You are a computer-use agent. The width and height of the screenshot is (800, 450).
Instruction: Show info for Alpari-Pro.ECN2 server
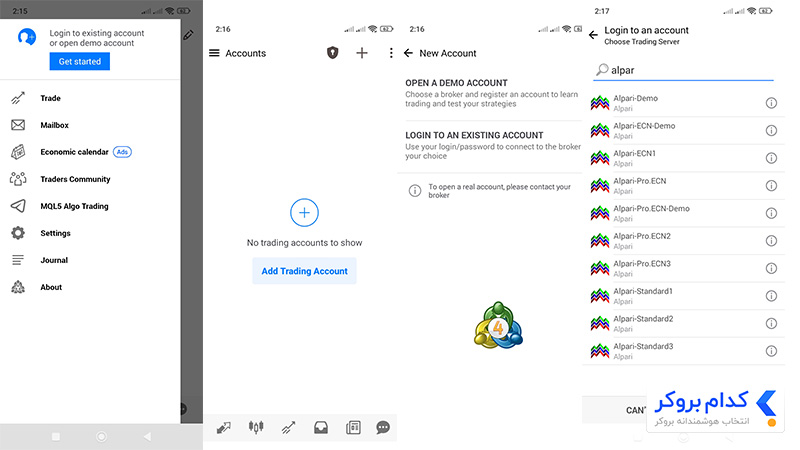click(x=771, y=241)
